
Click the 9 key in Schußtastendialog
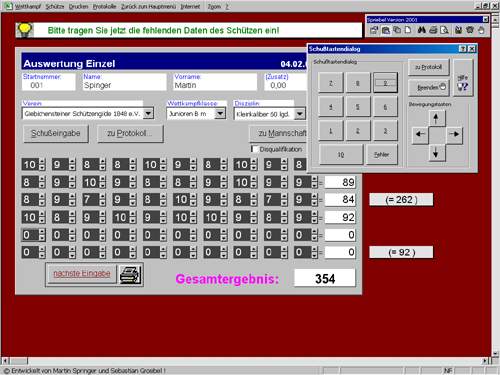385,83
